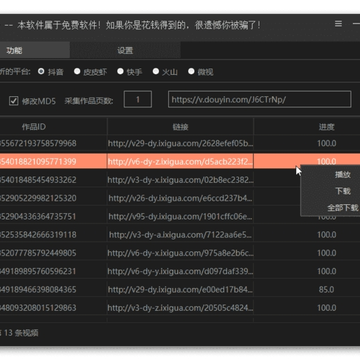Click 100.0 progress in the v6-dy-y row
This screenshot has height=360, width=360.
326,271
